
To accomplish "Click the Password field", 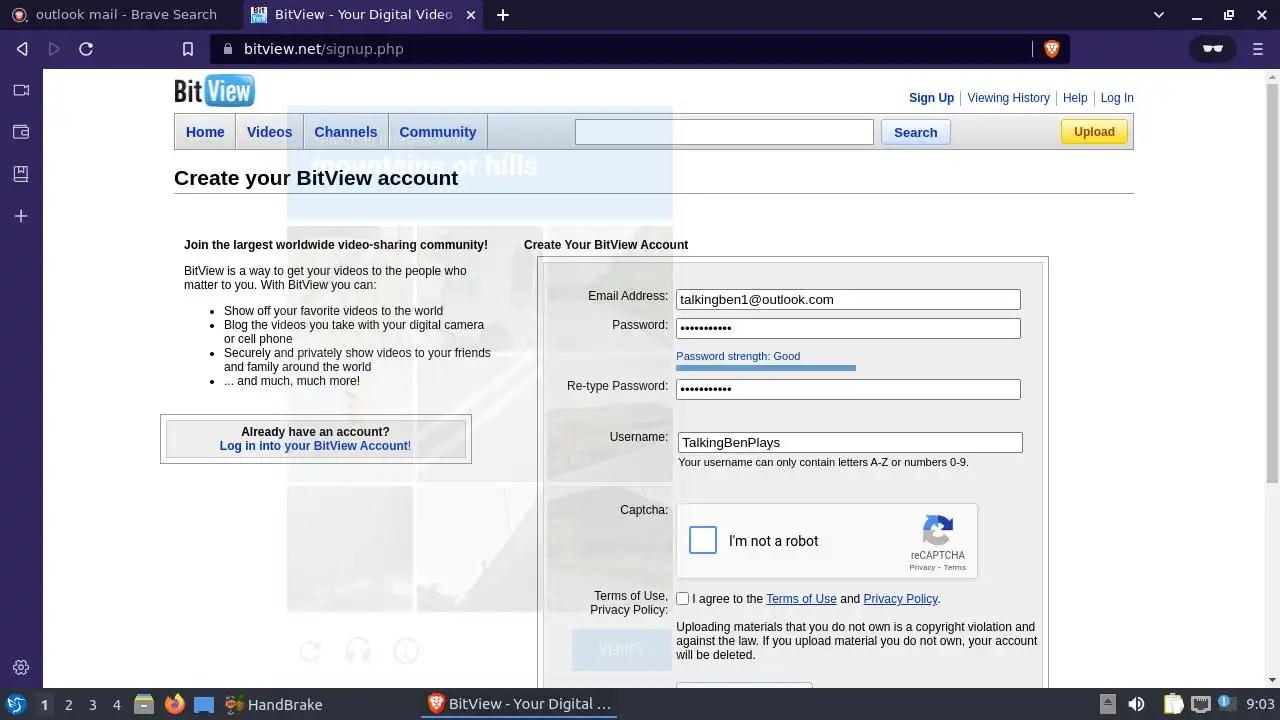I will [x=848, y=328].
